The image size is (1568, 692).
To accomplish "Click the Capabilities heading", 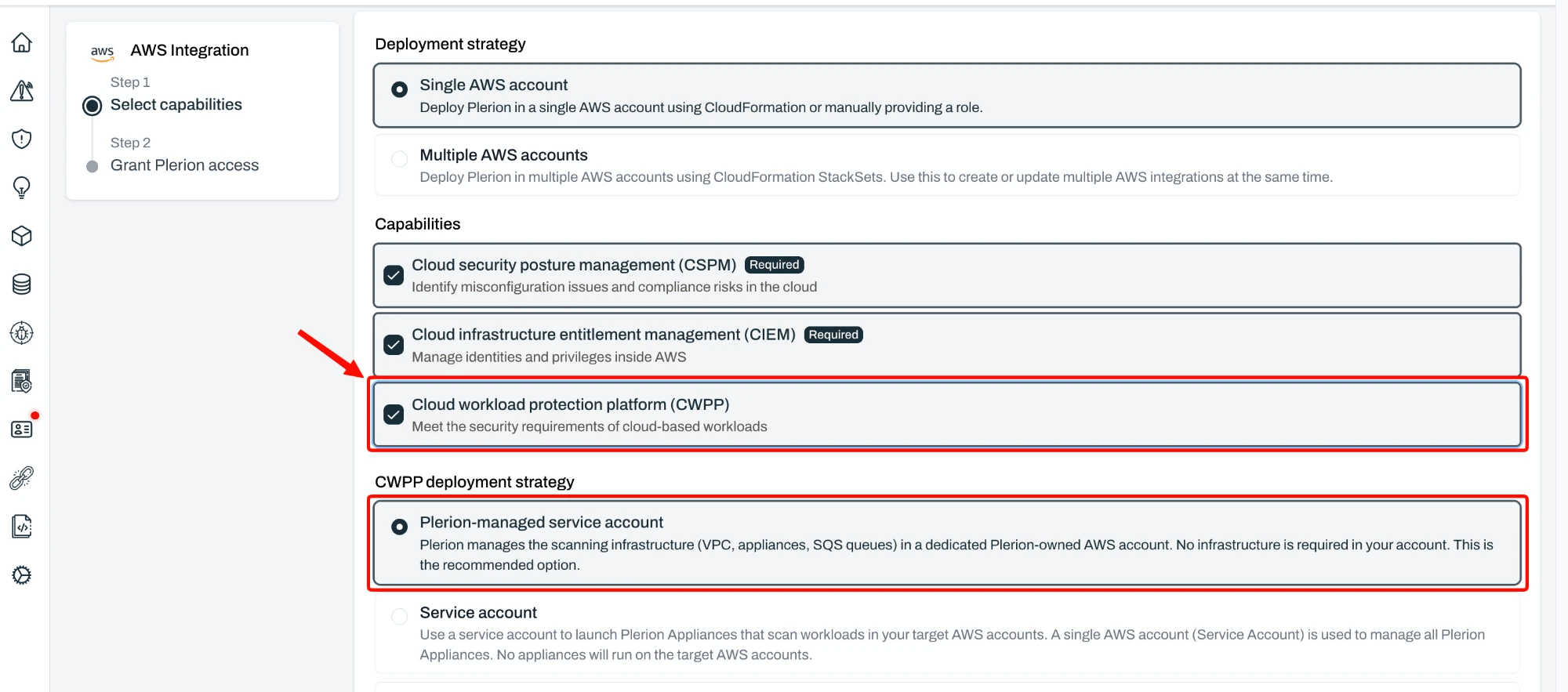I will [418, 224].
